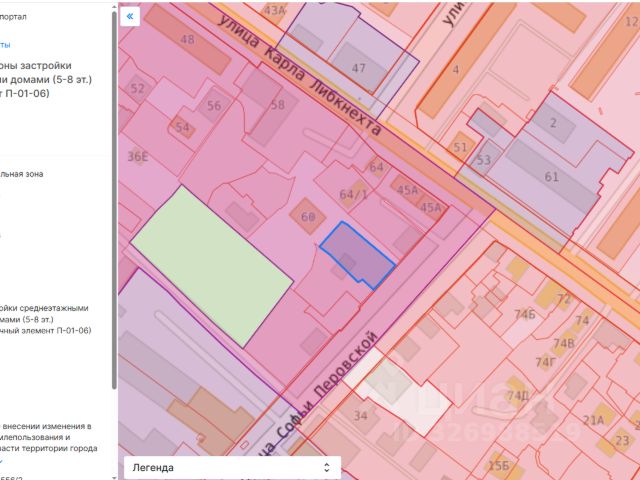The height and width of the screenshot is (480, 640).
Task: Select building 61 on the map
Action: tap(551, 177)
